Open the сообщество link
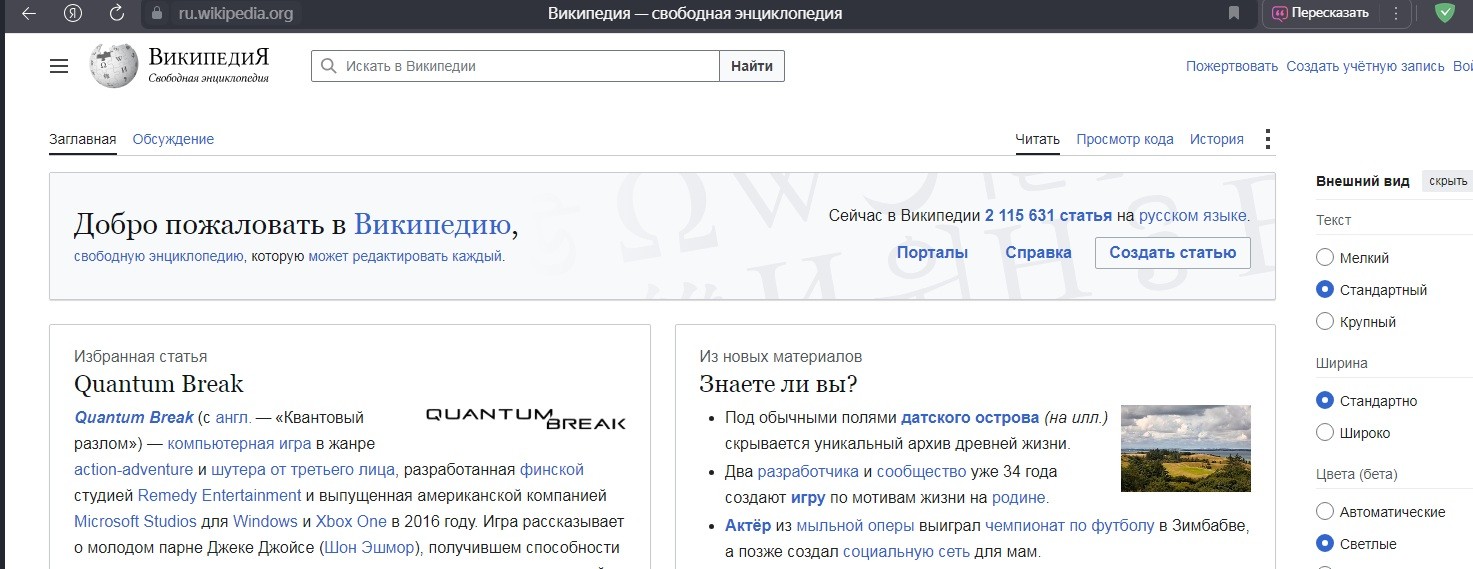1473x569 pixels. click(x=921, y=471)
